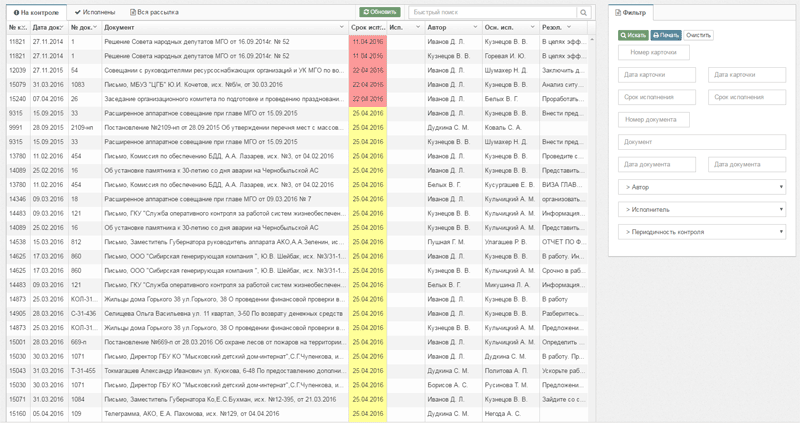Click the Документ text field in filter
Viewport: 800px width, 423px height.
(x=701, y=142)
